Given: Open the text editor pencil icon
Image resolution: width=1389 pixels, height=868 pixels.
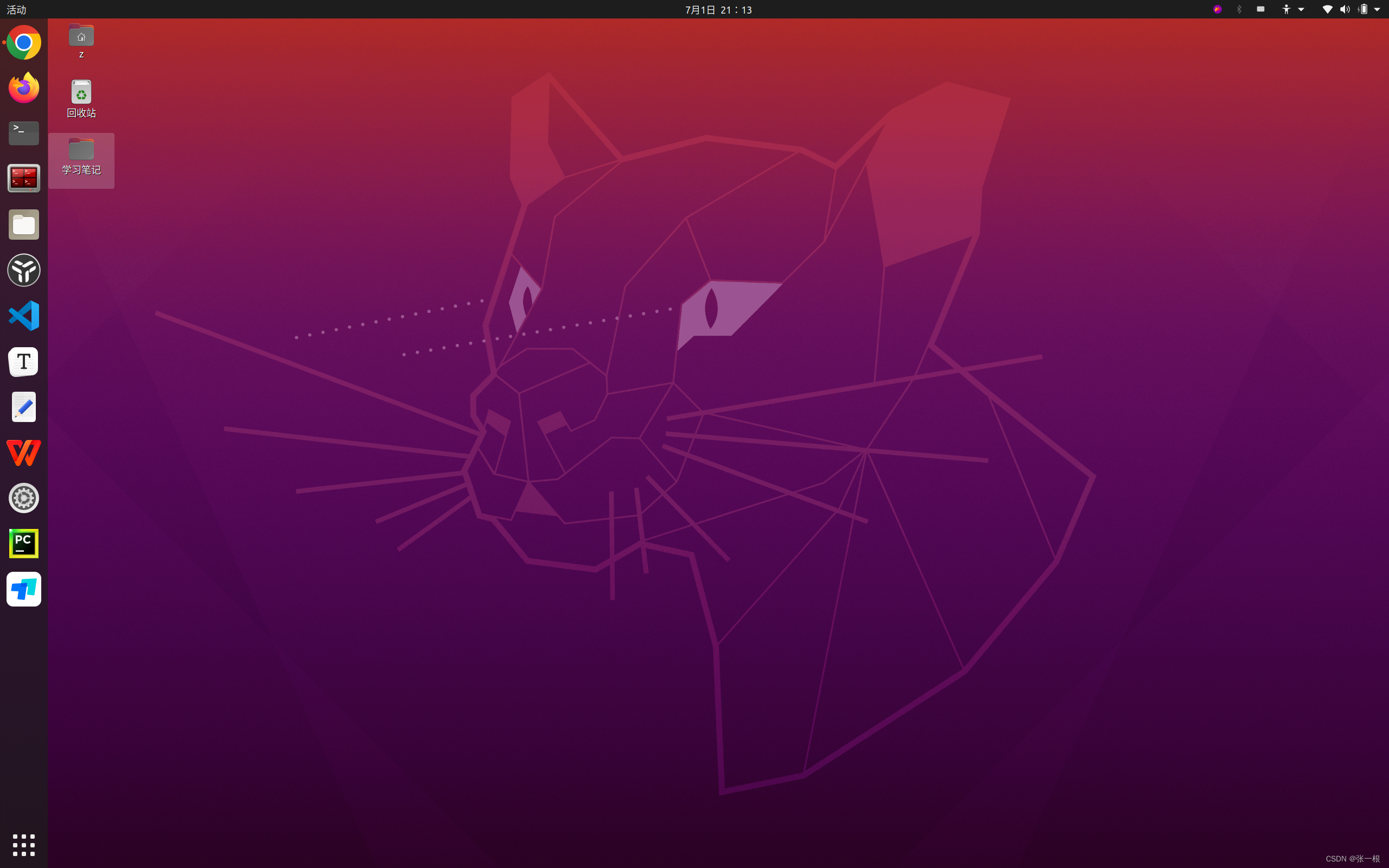Looking at the screenshot, I should coord(23,407).
